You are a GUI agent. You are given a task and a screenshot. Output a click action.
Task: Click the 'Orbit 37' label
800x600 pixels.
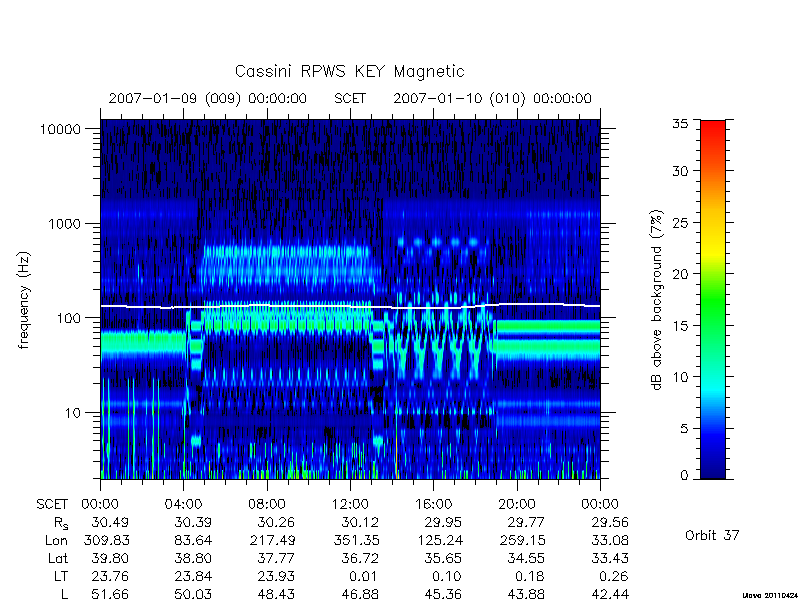[x=712, y=535]
